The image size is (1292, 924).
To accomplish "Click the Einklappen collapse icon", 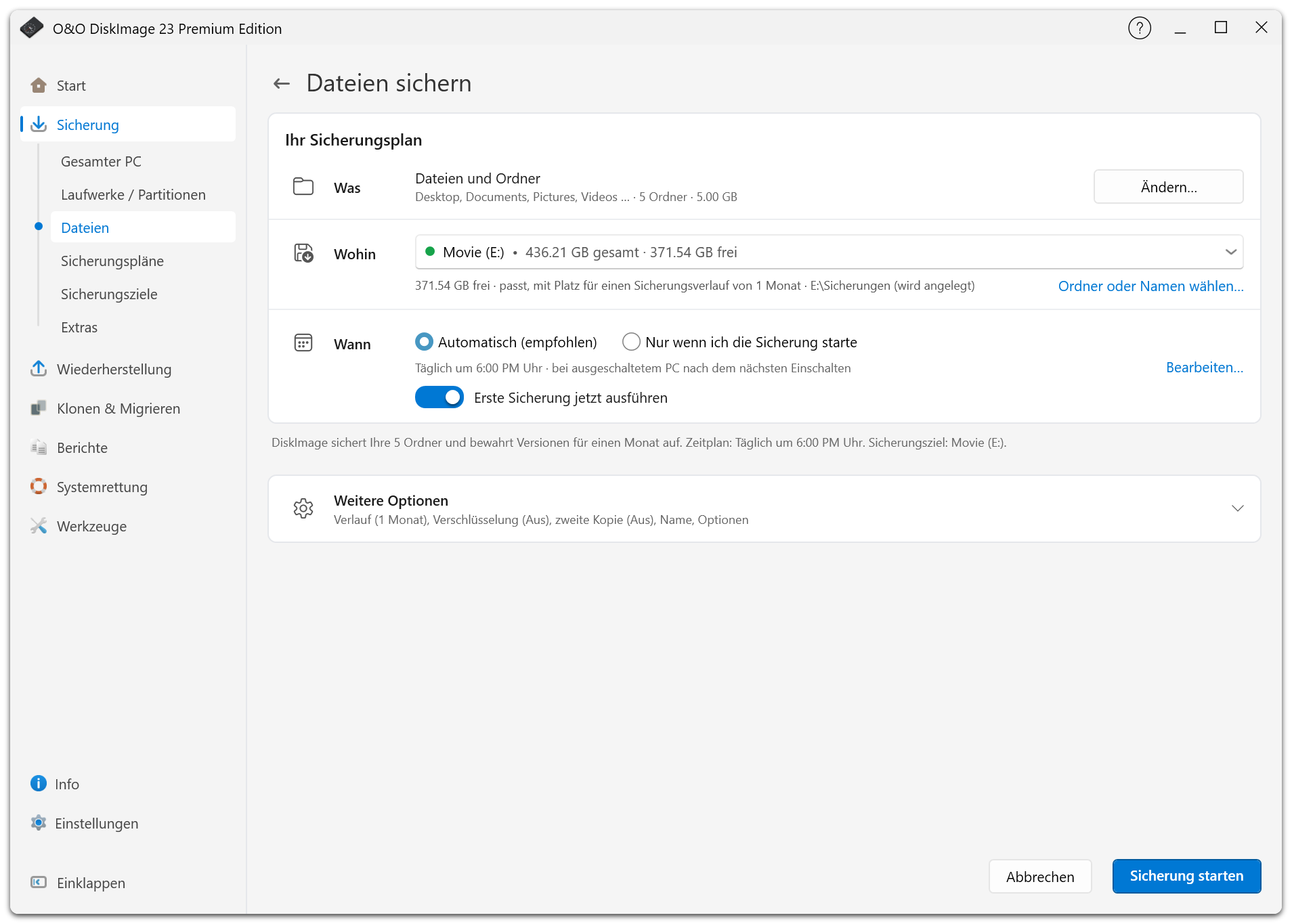I will tap(39, 883).
